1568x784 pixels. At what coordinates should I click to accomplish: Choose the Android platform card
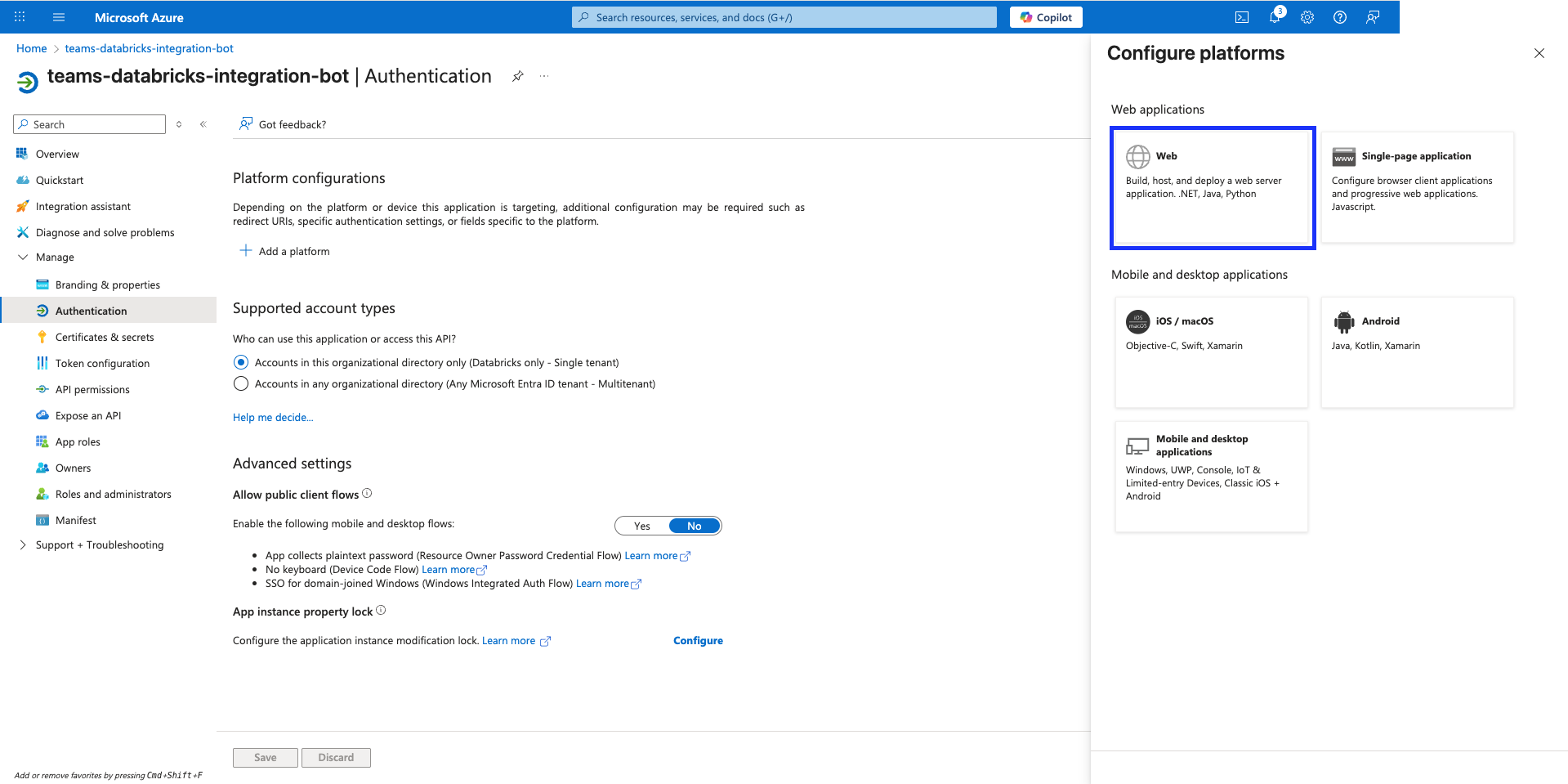pos(1418,352)
